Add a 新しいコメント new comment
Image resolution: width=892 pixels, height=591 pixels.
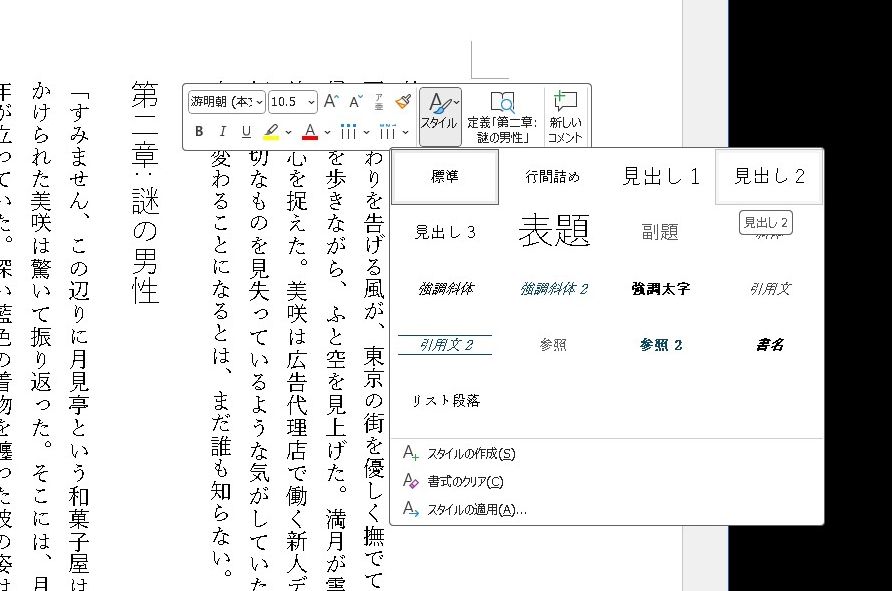coord(565,115)
